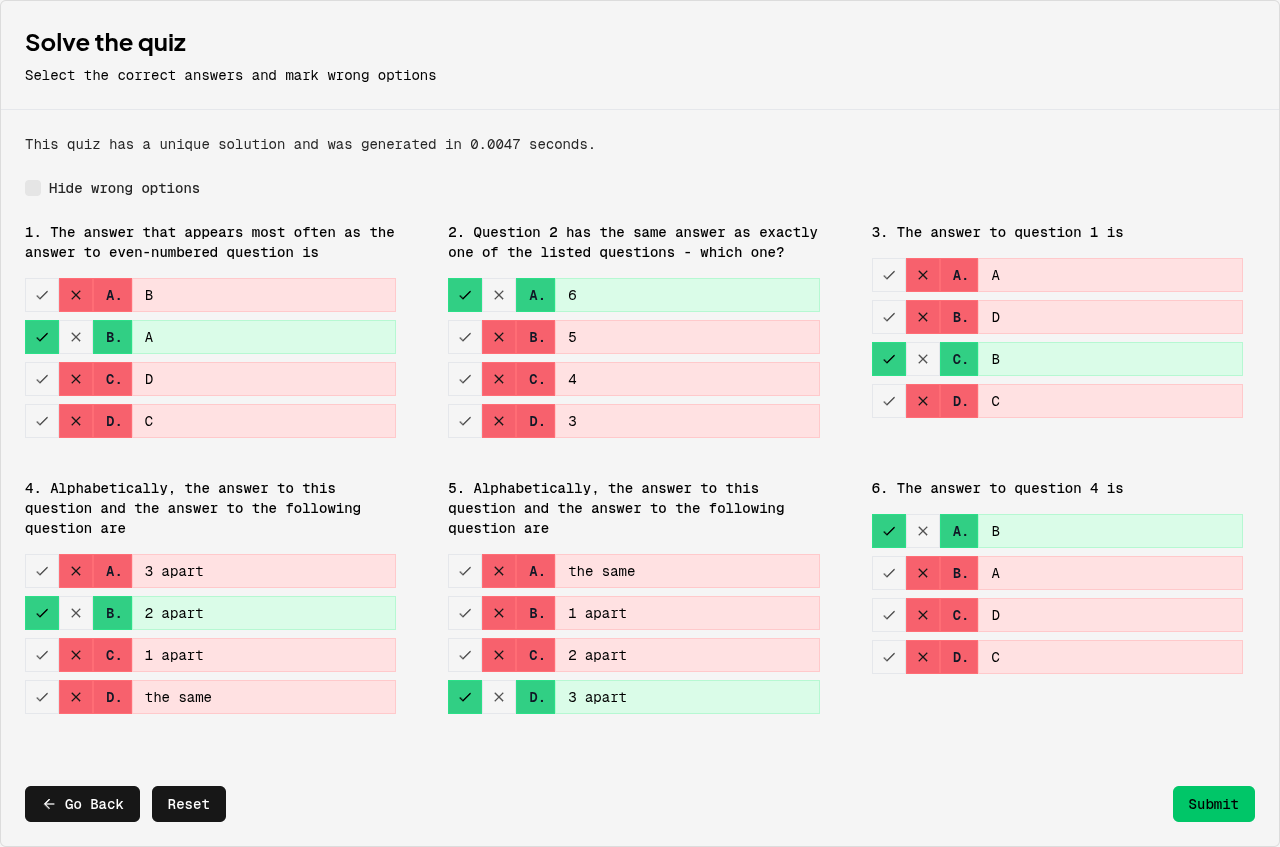Mark question 5 option A "the same" as correct
The image size is (1280, 847).
(x=465, y=571)
